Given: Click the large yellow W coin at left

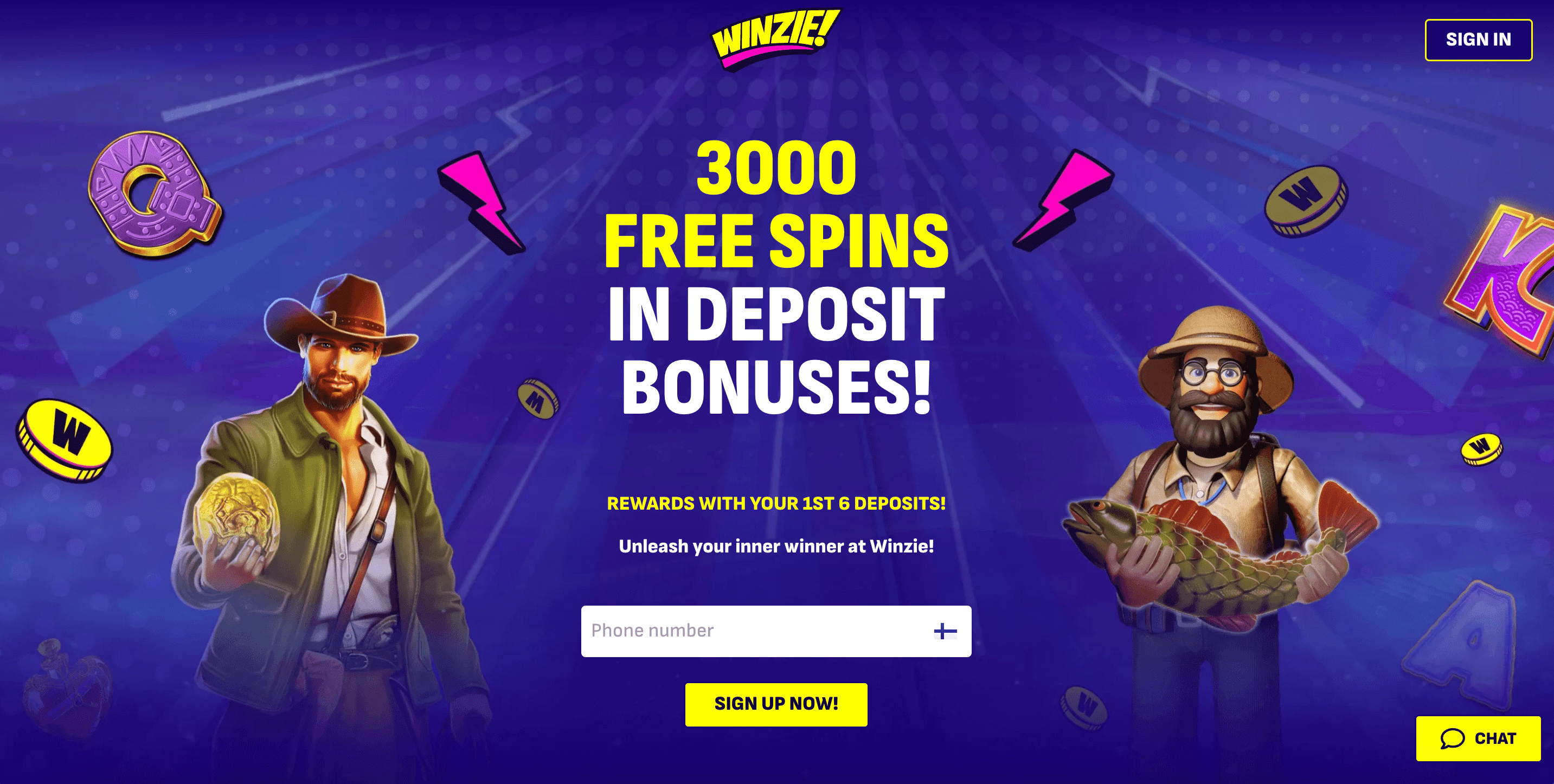Looking at the screenshot, I should tap(63, 440).
